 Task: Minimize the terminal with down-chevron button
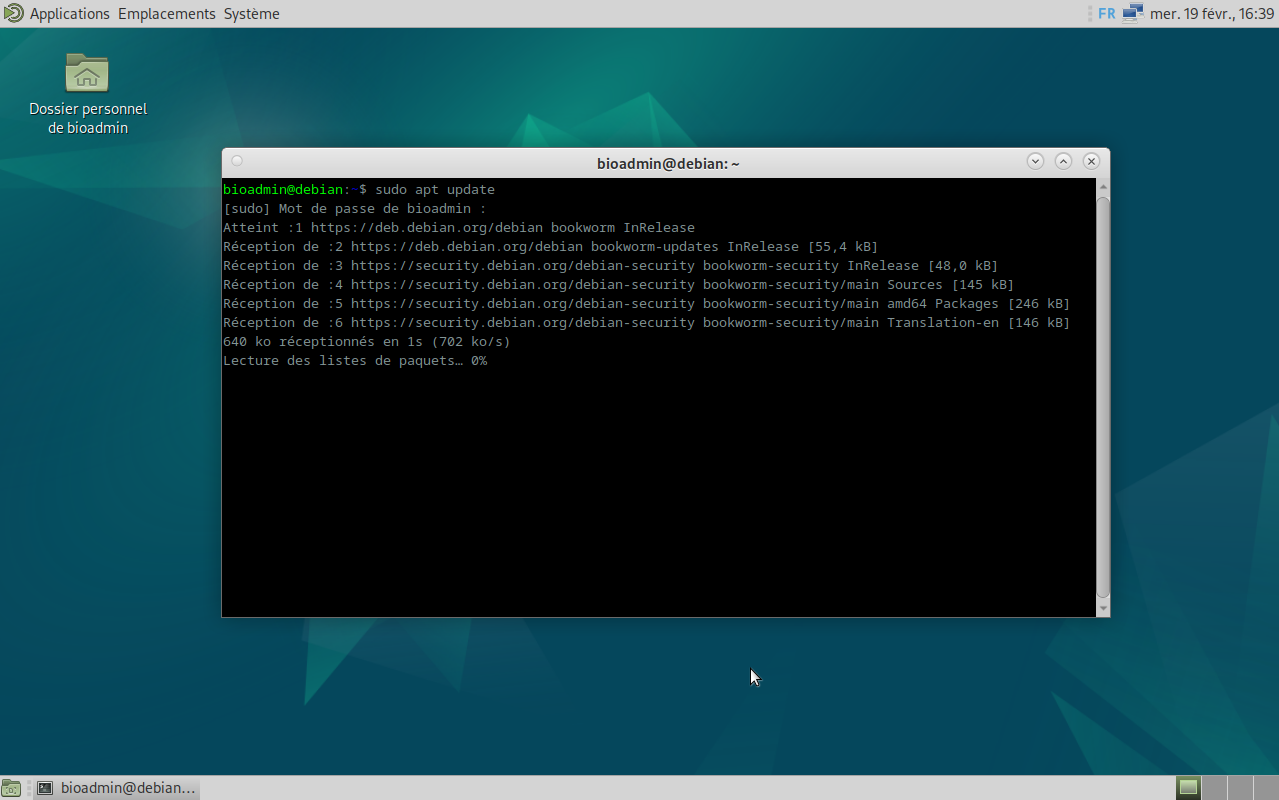[1035, 161]
